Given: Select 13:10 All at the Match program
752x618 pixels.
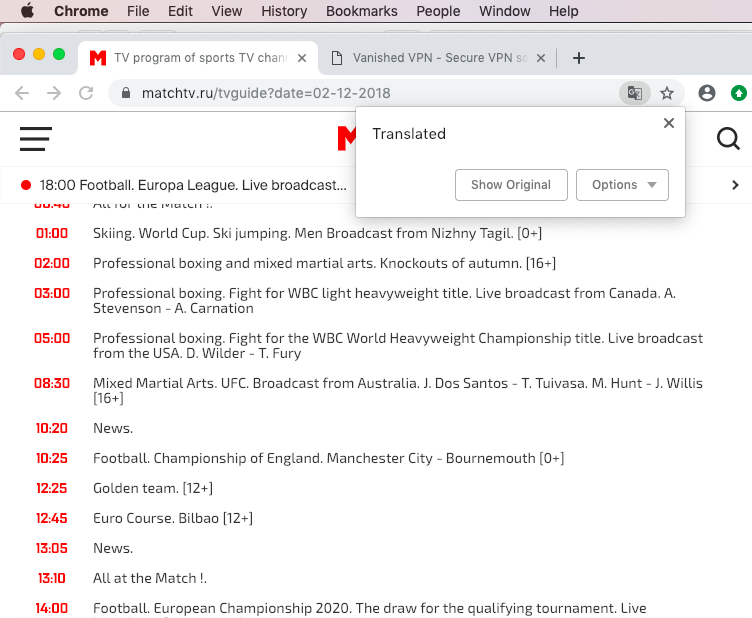Looking at the screenshot, I should tap(150, 578).
